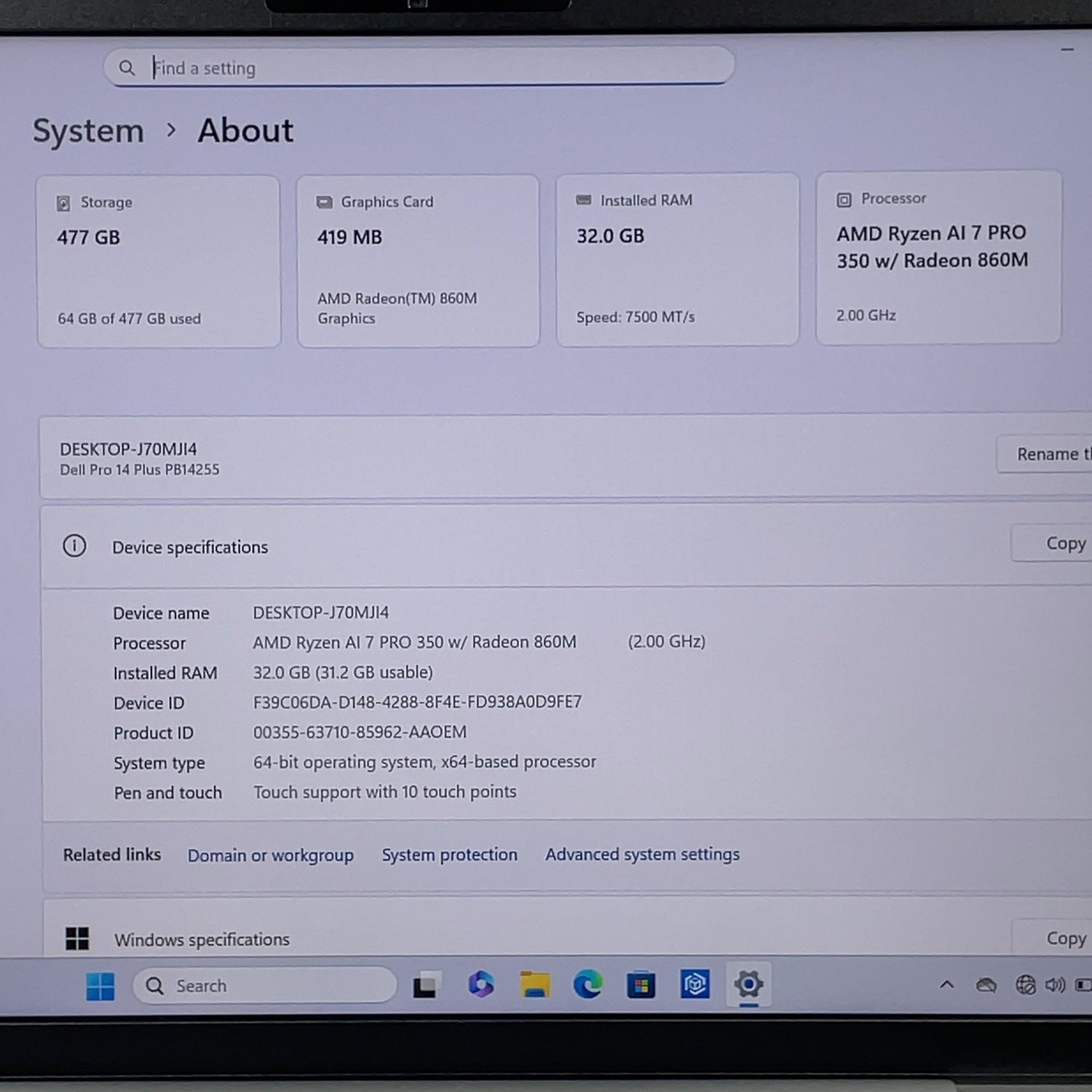Click the Graphics Card icon
The image size is (1092, 1092).
point(324,202)
